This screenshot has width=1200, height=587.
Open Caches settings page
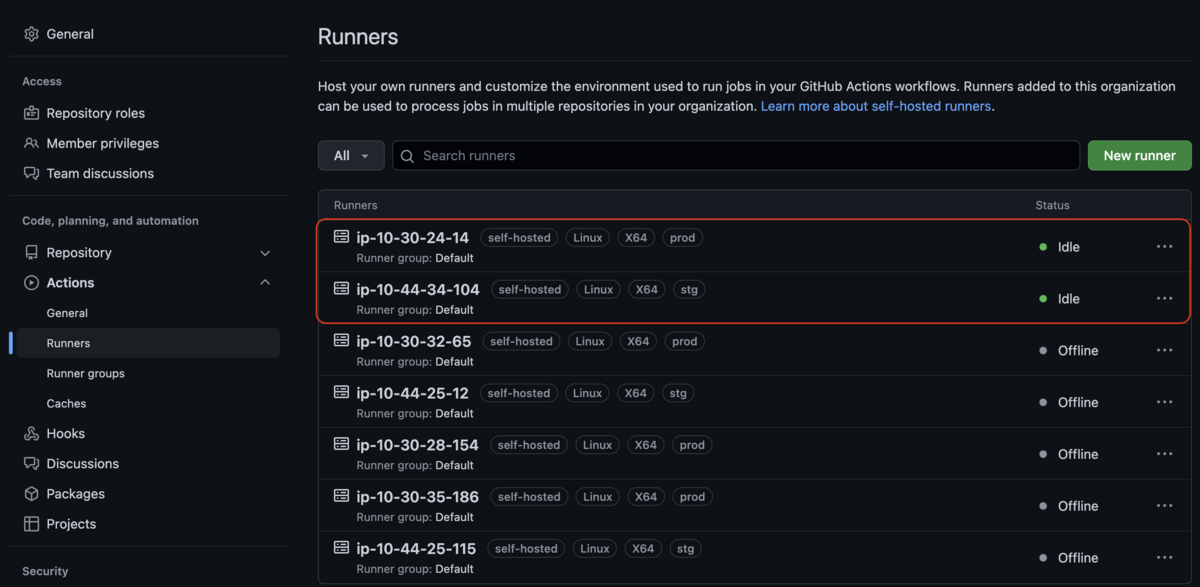pyautogui.click(x=66, y=404)
